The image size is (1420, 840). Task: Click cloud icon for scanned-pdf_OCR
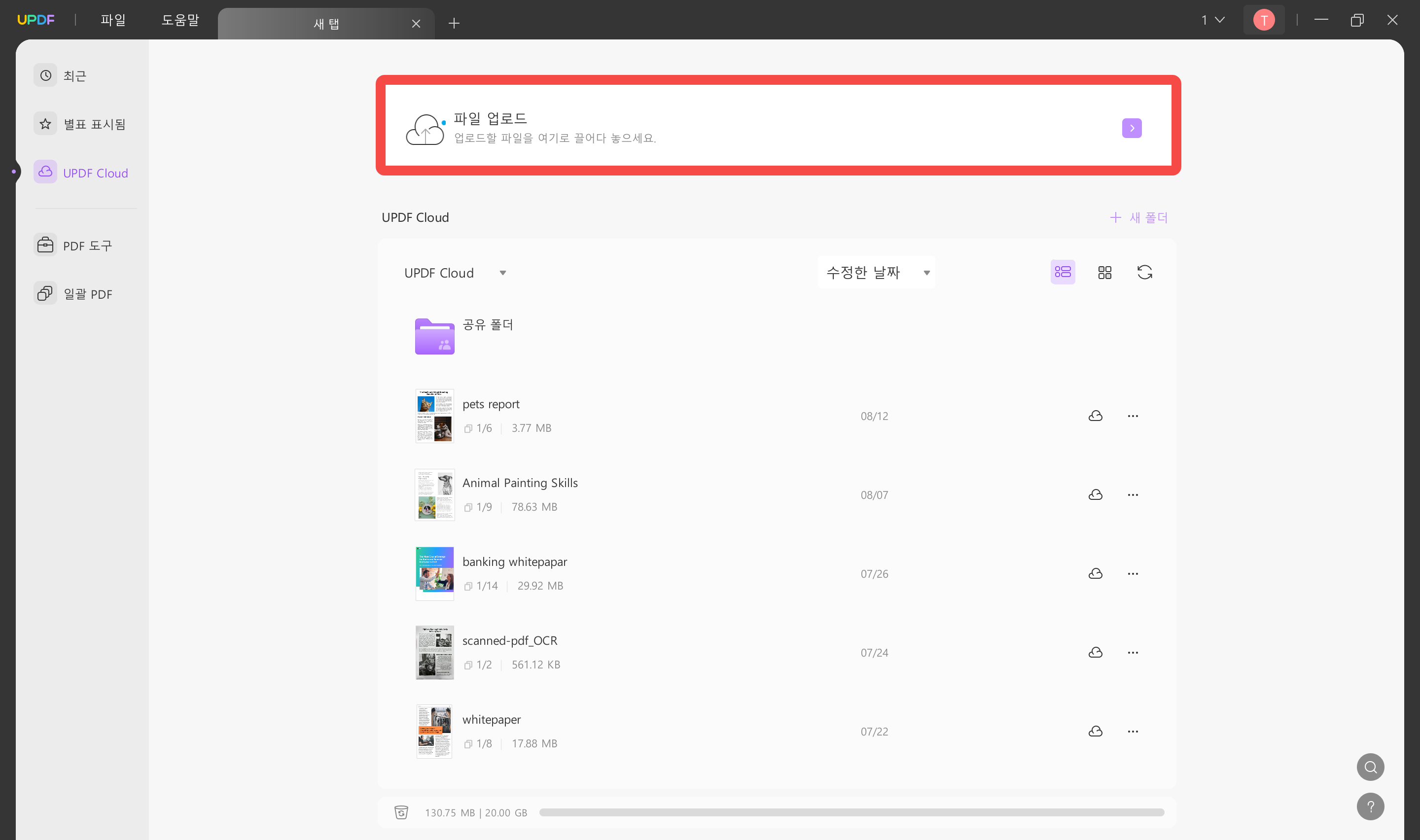pos(1095,653)
